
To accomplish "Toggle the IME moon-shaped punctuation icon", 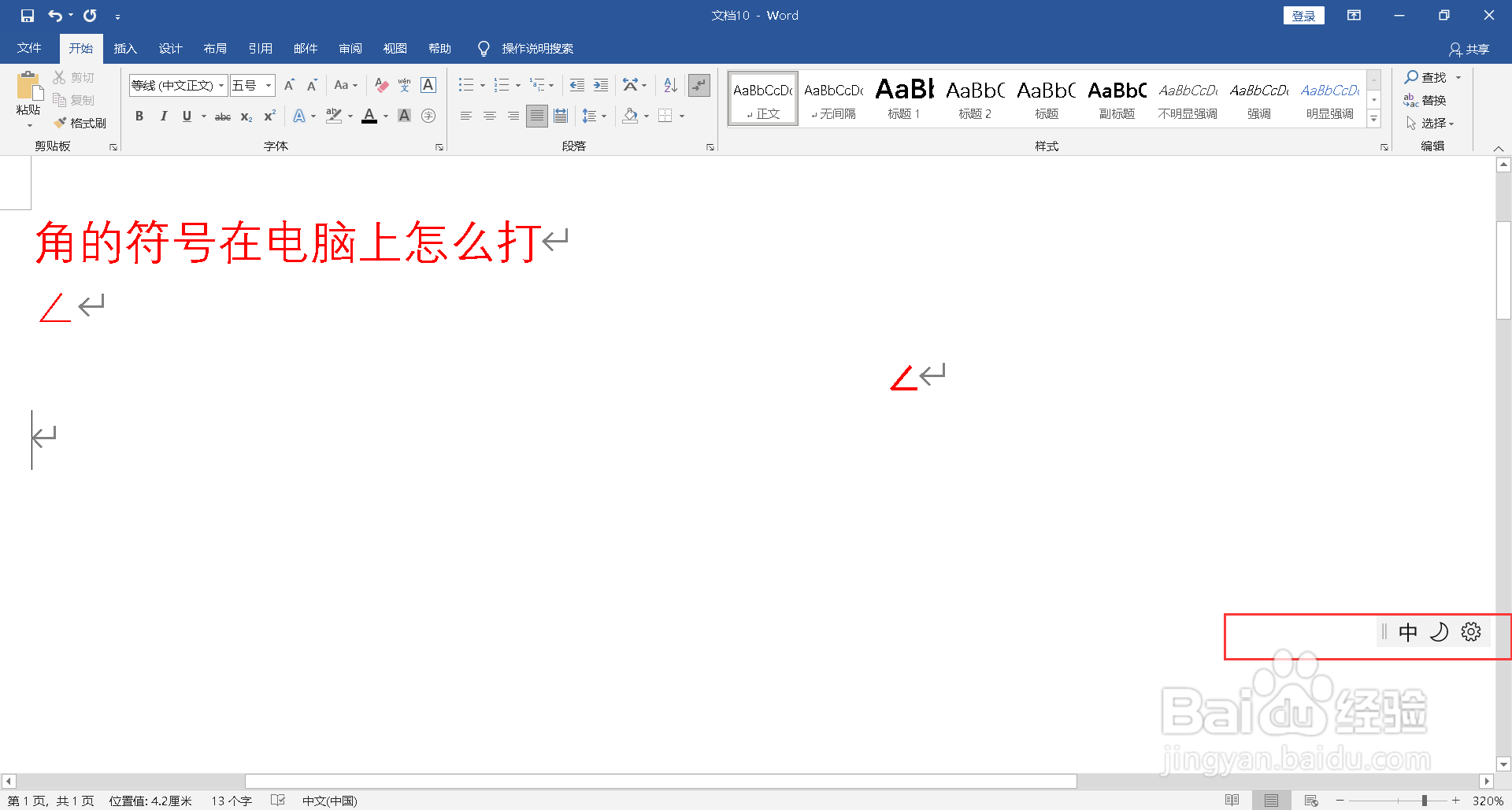I will coord(1439,631).
